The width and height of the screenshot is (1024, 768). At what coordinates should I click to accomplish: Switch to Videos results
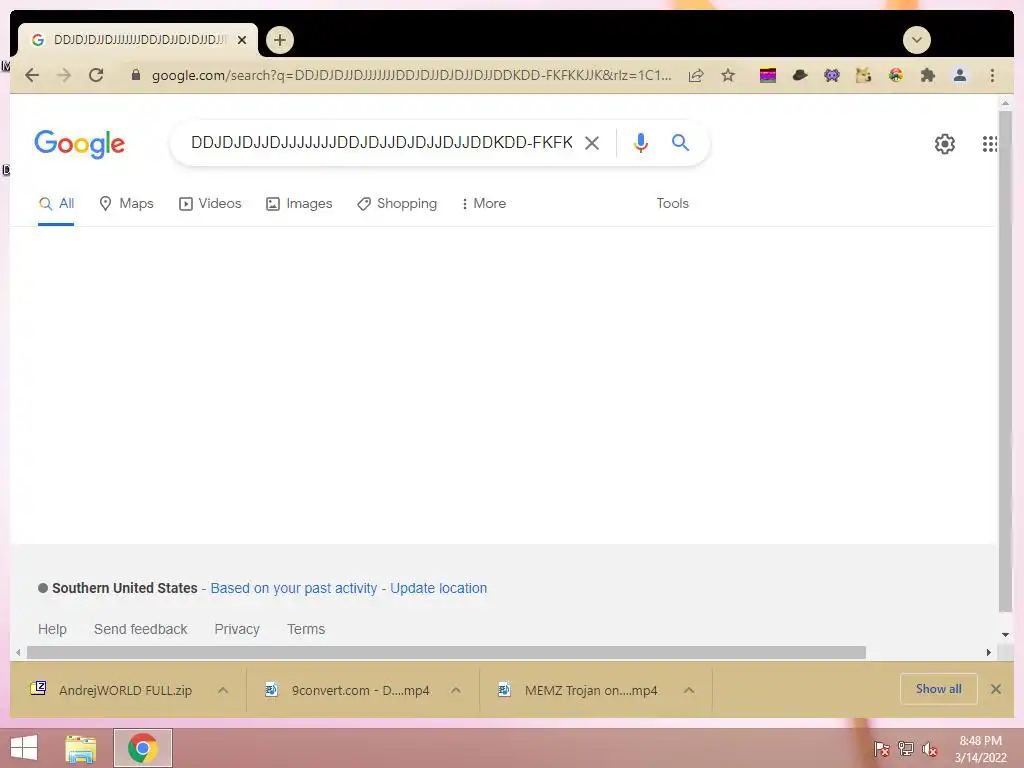click(x=210, y=204)
